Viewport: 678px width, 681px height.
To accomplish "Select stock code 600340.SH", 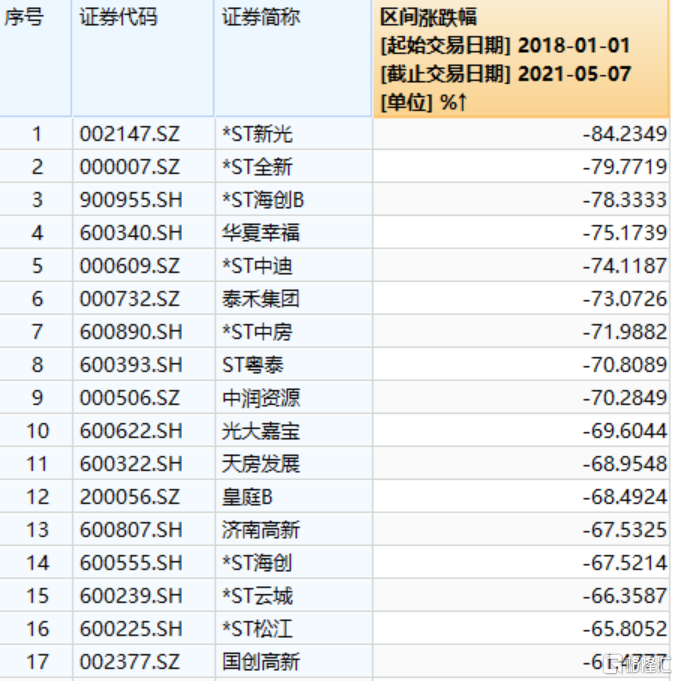I will click(131, 233).
